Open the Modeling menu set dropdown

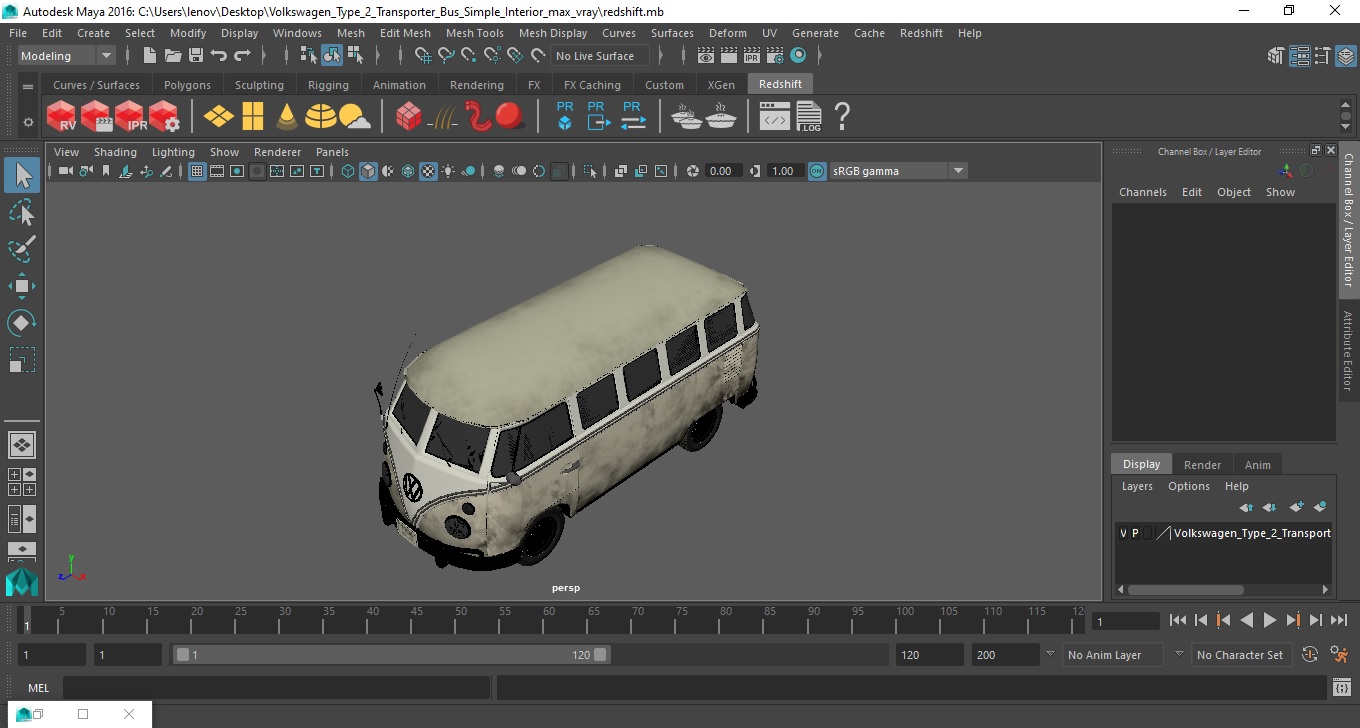[67, 56]
